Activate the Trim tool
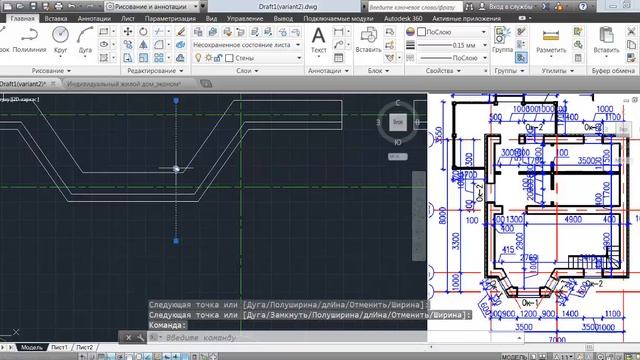 coord(159,31)
